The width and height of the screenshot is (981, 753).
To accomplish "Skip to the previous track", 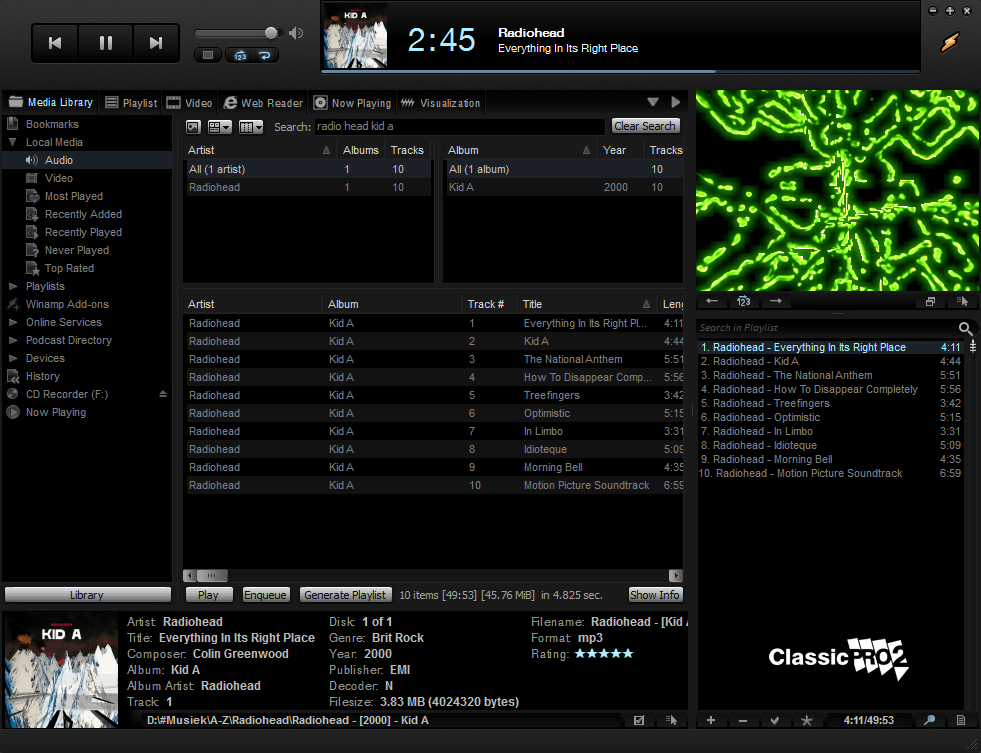I will point(55,43).
